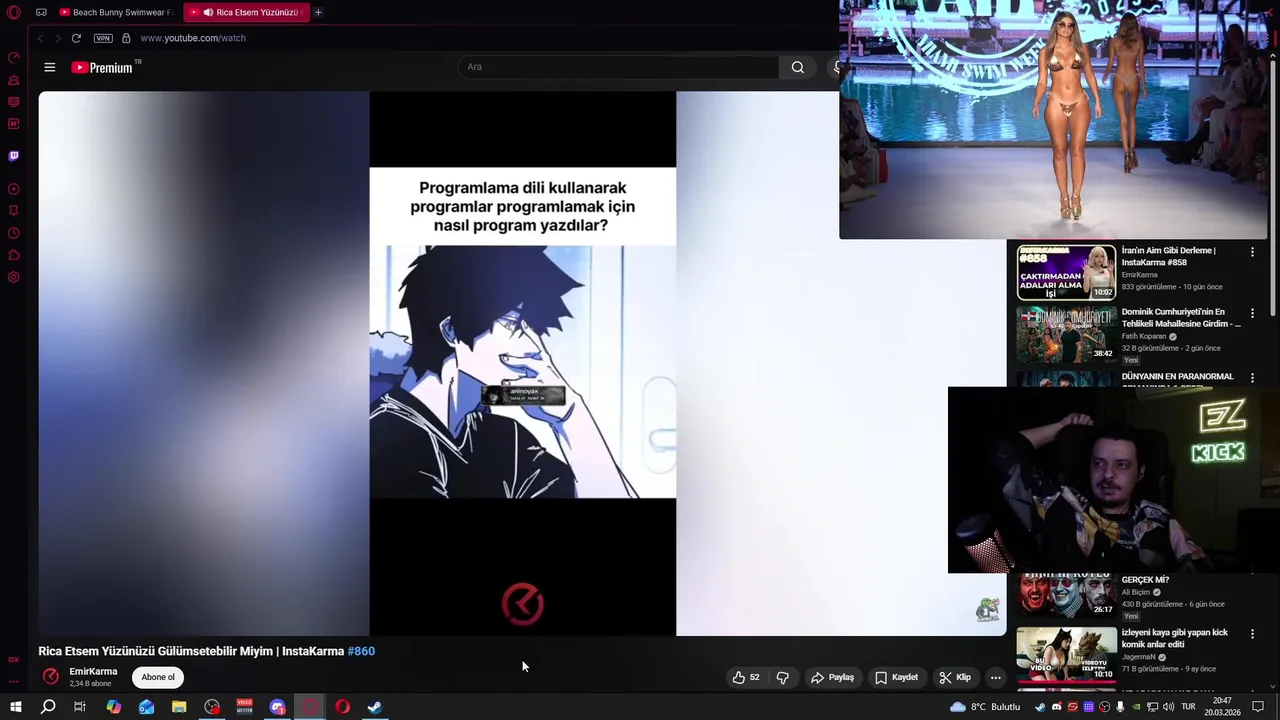Open Steam from the taskbar
The width and height of the screenshot is (1280, 720).
pos(375,707)
